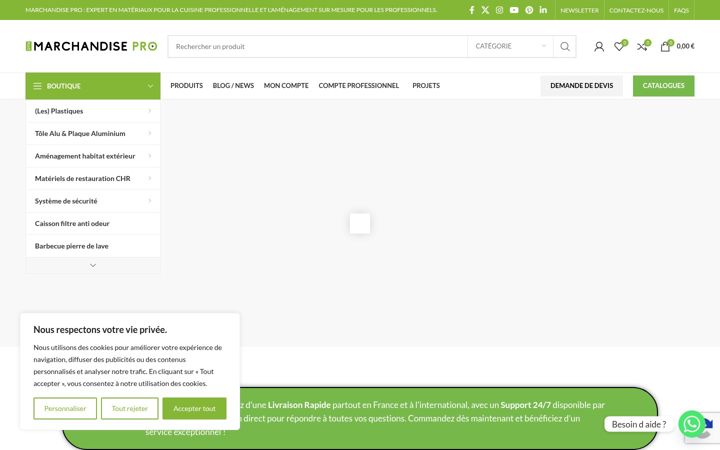Open the Catalogues button

[x=664, y=86]
